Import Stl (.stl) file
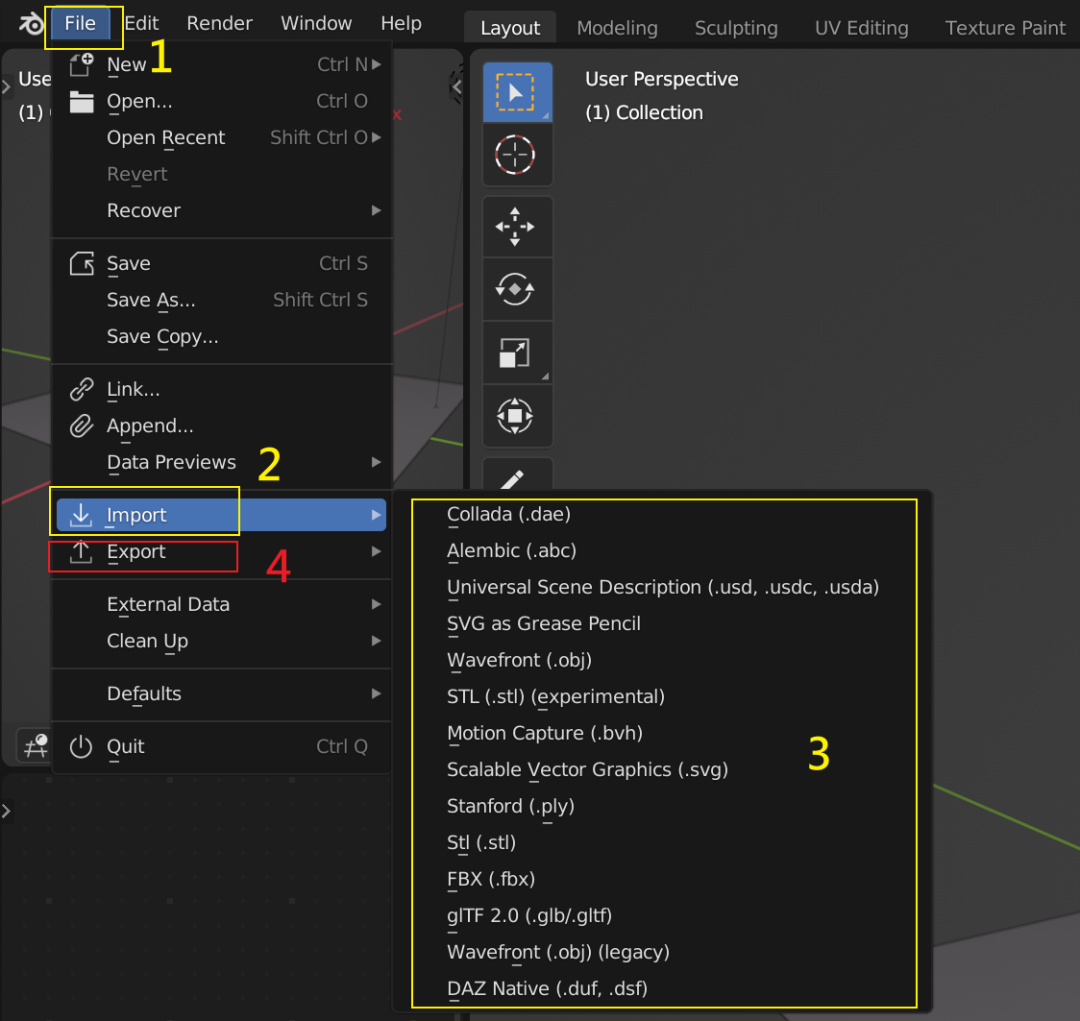 [x=665, y=843]
